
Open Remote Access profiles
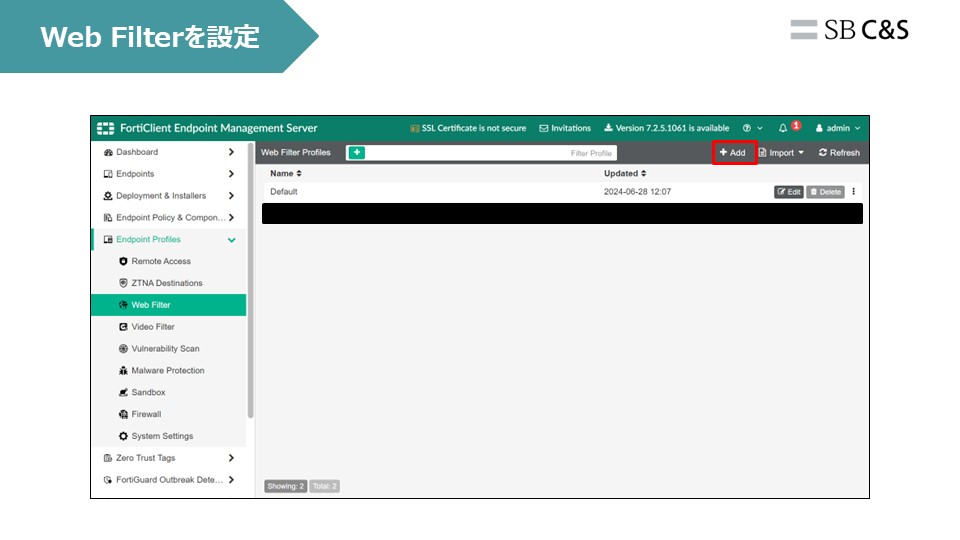pyautogui.click(x=161, y=261)
